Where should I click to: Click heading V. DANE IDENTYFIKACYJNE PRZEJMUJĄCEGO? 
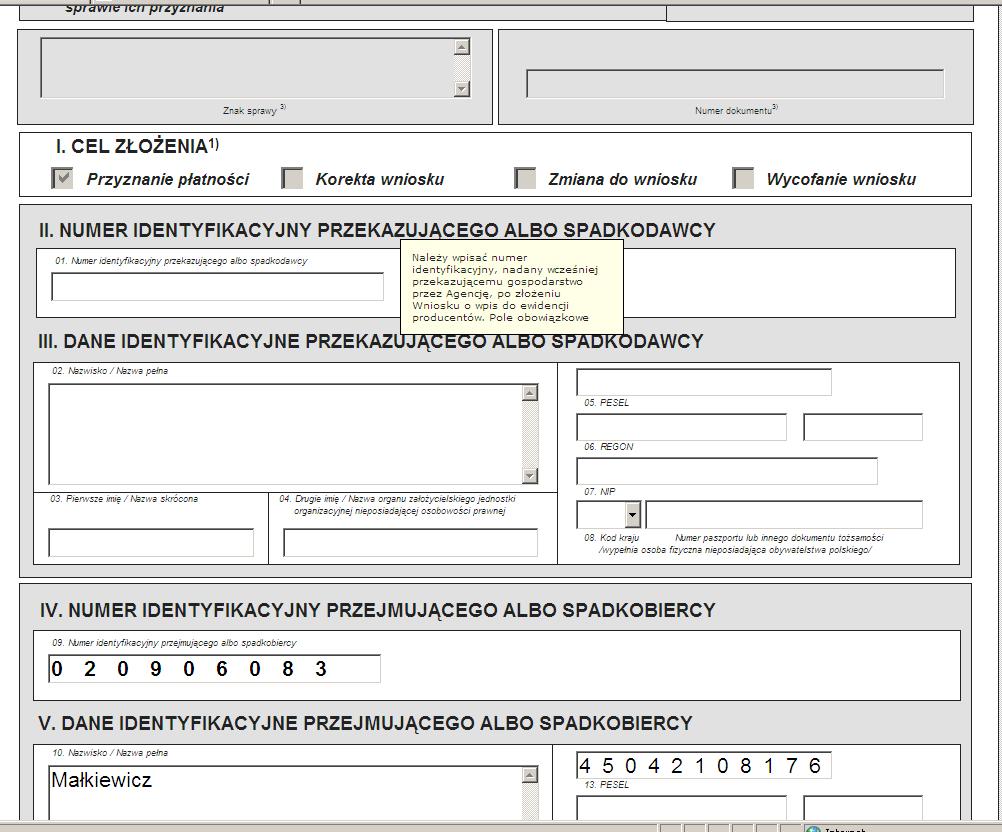366,723
